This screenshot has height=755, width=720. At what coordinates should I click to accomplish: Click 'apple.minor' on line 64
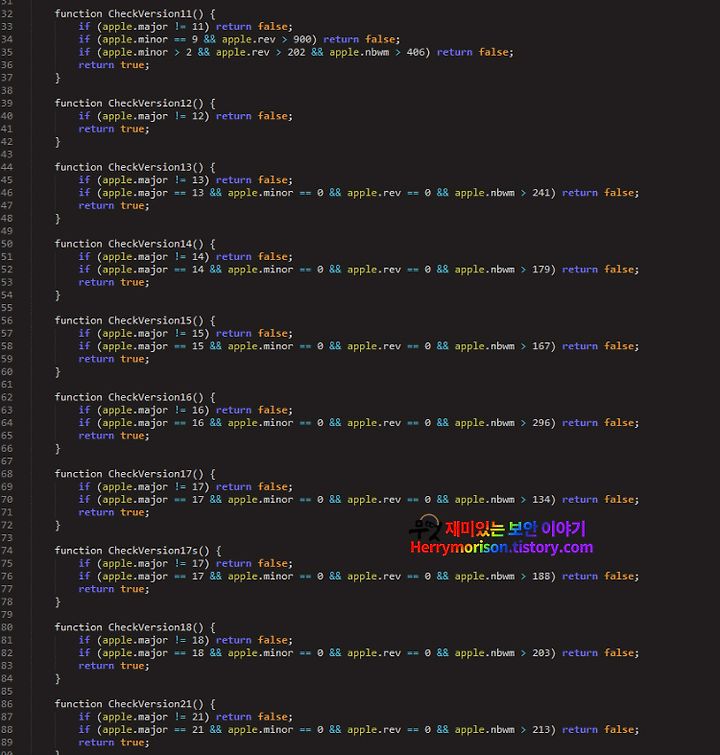(x=260, y=423)
